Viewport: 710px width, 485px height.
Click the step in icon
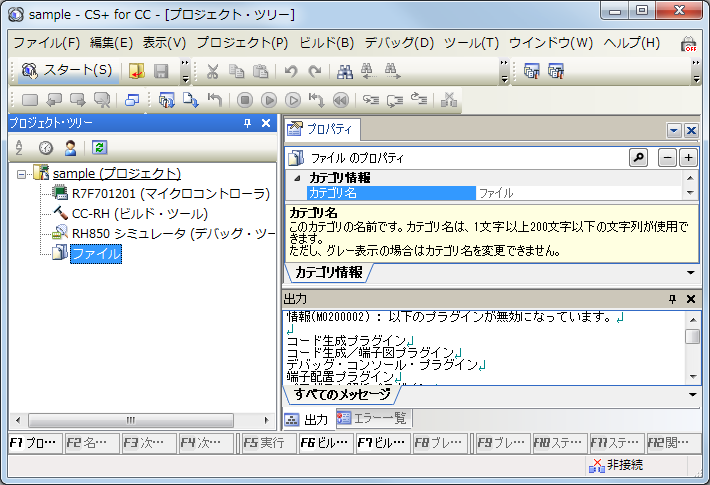(x=370, y=100)
